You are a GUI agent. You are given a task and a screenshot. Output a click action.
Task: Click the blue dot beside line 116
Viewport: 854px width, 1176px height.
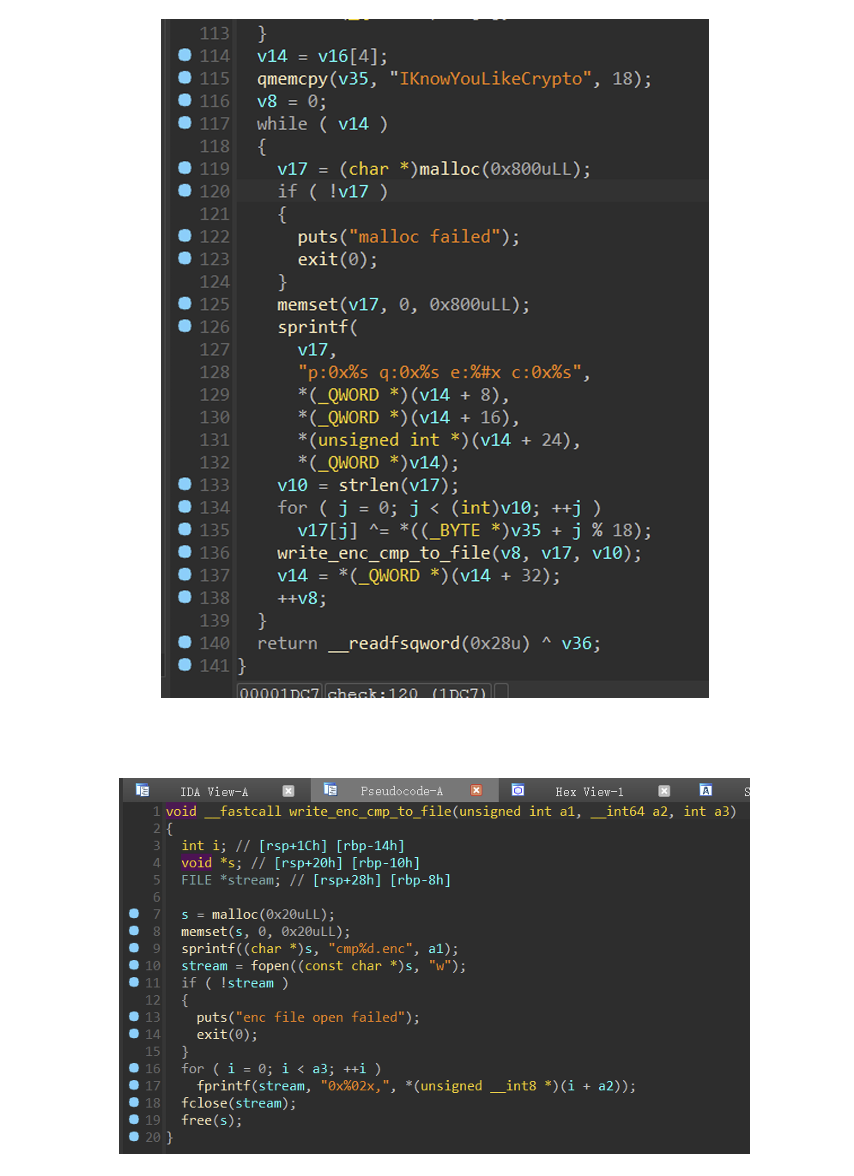pos(184,100)
